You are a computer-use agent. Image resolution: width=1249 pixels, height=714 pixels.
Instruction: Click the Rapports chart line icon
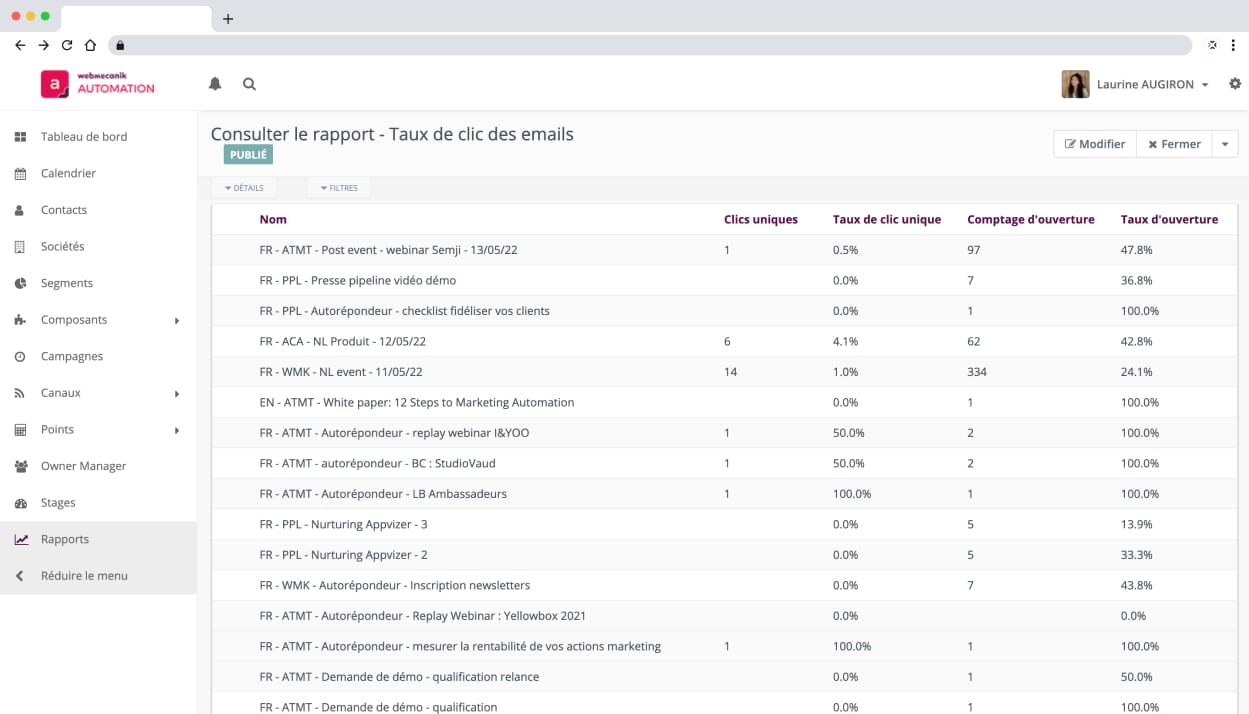[20, 540]
